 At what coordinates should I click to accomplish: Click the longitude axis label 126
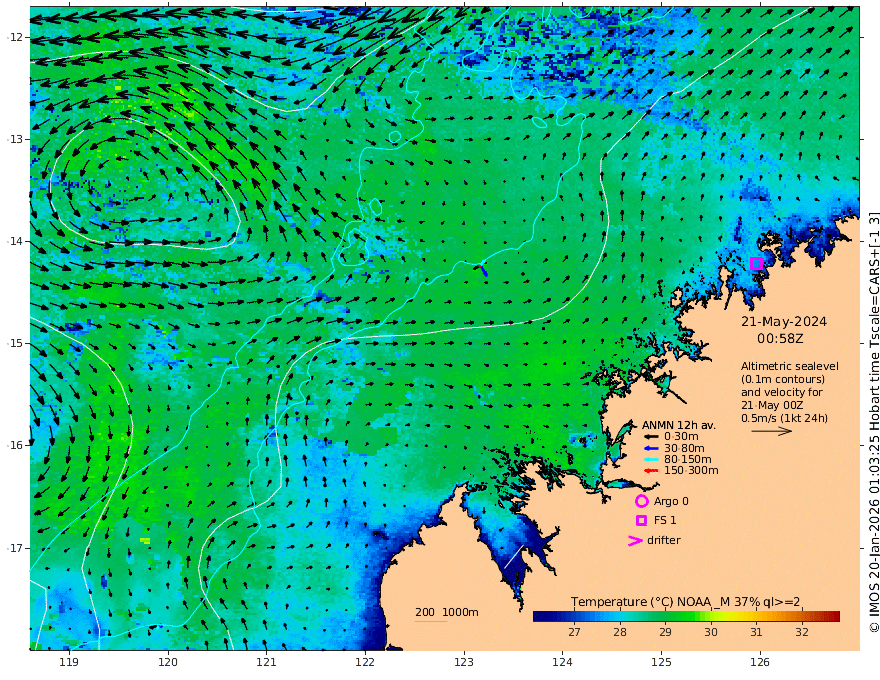(760, 663)
